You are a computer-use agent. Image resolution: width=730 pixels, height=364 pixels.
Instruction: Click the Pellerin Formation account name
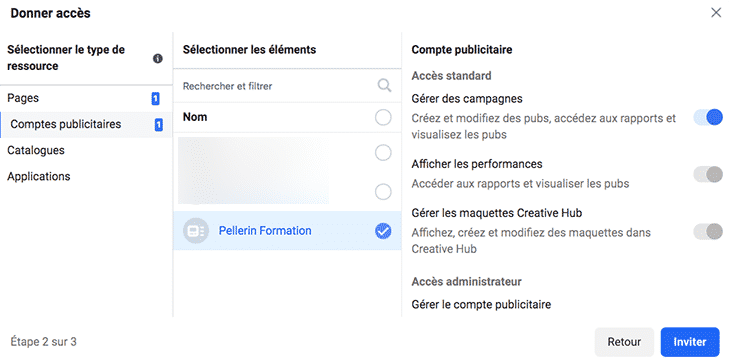265,230
